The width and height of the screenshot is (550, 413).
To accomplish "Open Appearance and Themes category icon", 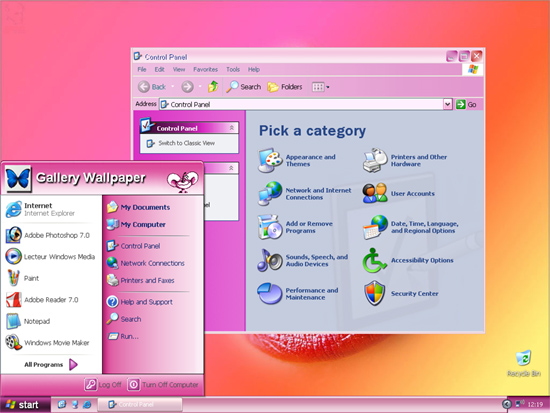I will tap(270, 160).
